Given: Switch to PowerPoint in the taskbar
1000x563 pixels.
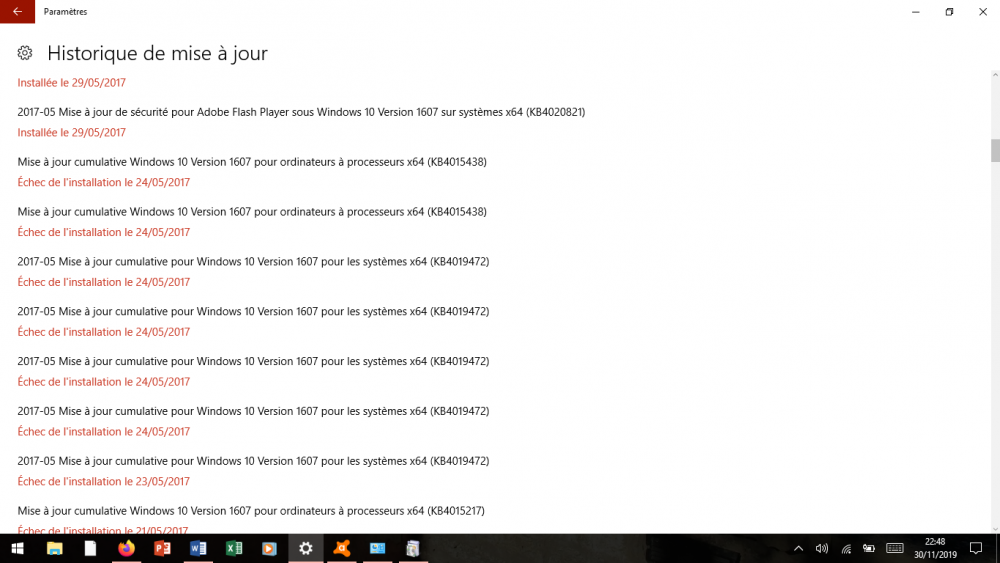Looking at the screenshot, I should point(162,548).
